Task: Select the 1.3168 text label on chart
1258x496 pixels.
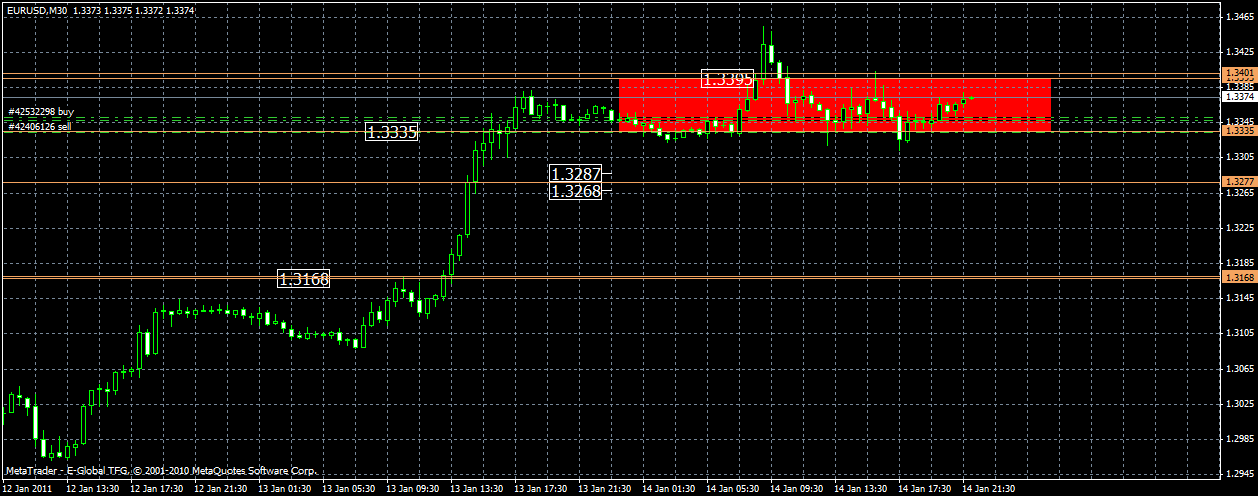Action: 303,279
